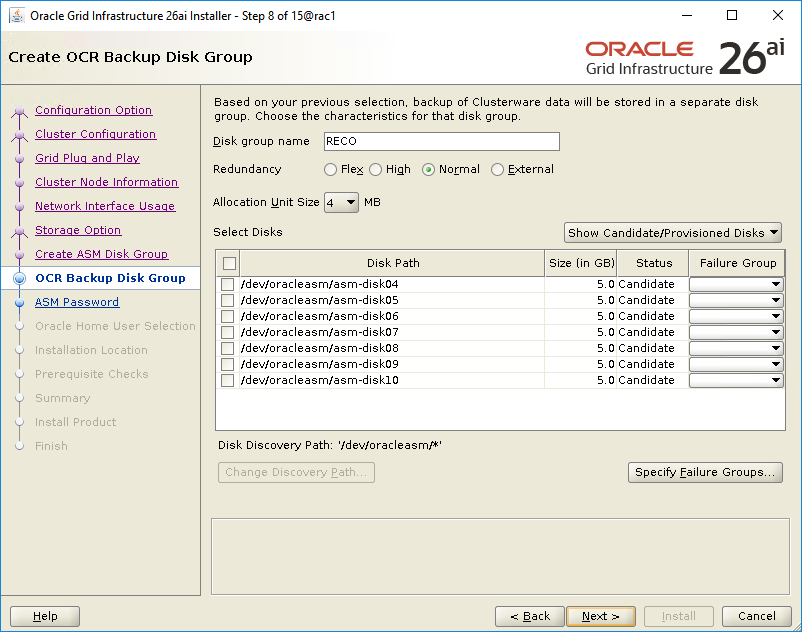Click the Java installer icon in title bar
Viewport: 802px width, 632px height.
point(17,16)
